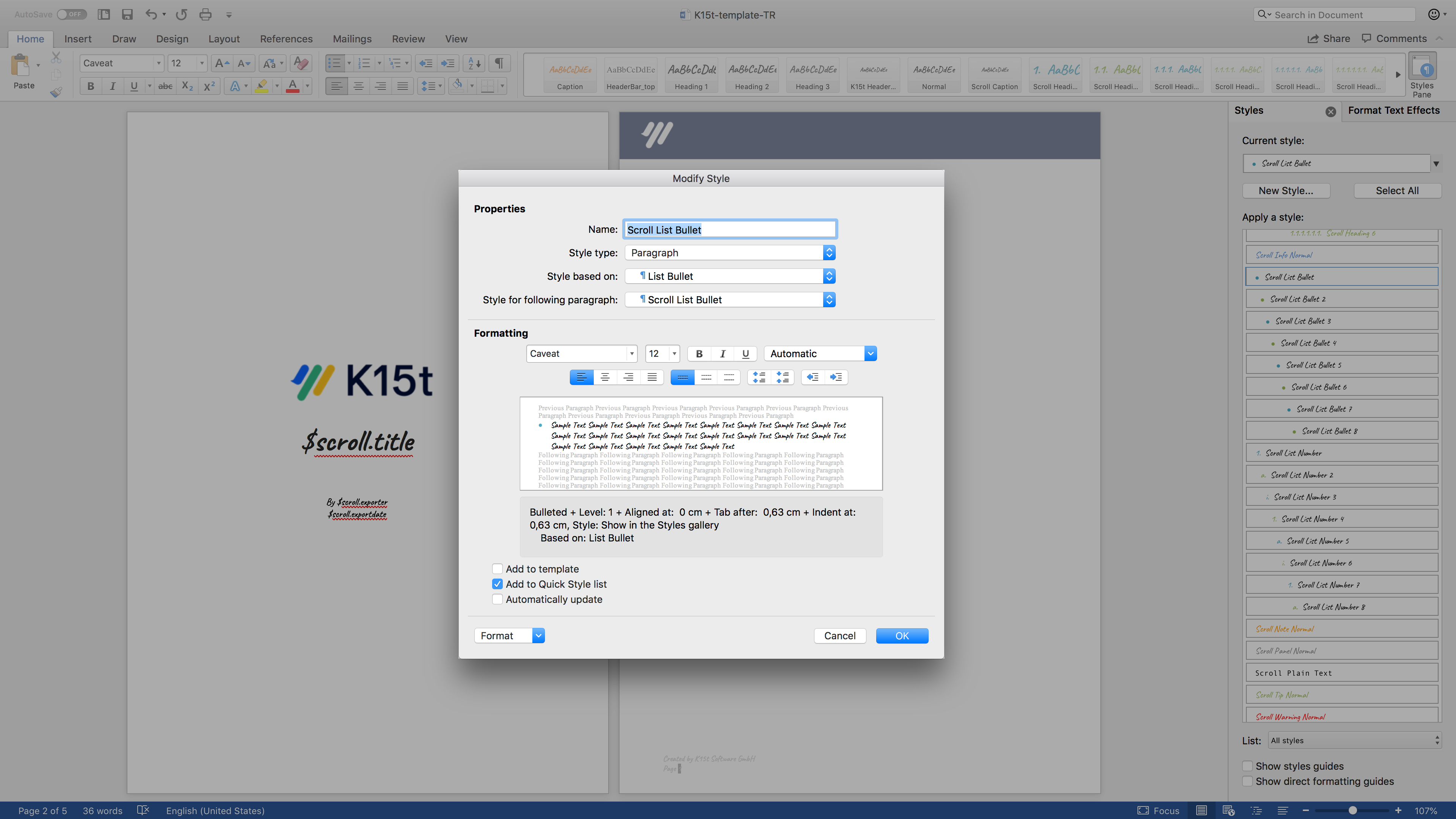Open the Style based on dropdown
This screenshot has width=1456, height=819.
(828, 276)
